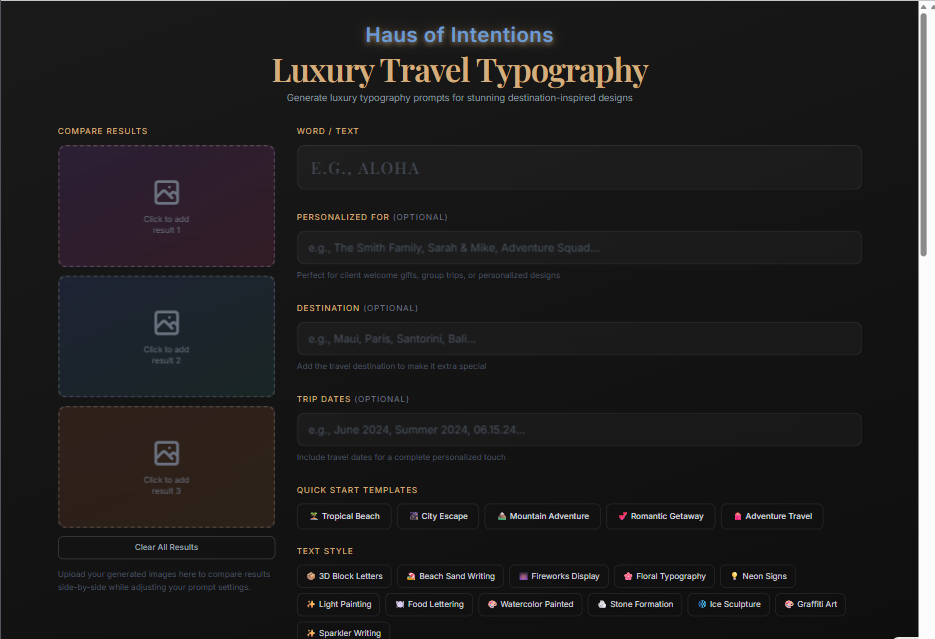This screenshot has height=639, width=935.
Task: Pick Stone Formation text style
Action: [634, 604]
